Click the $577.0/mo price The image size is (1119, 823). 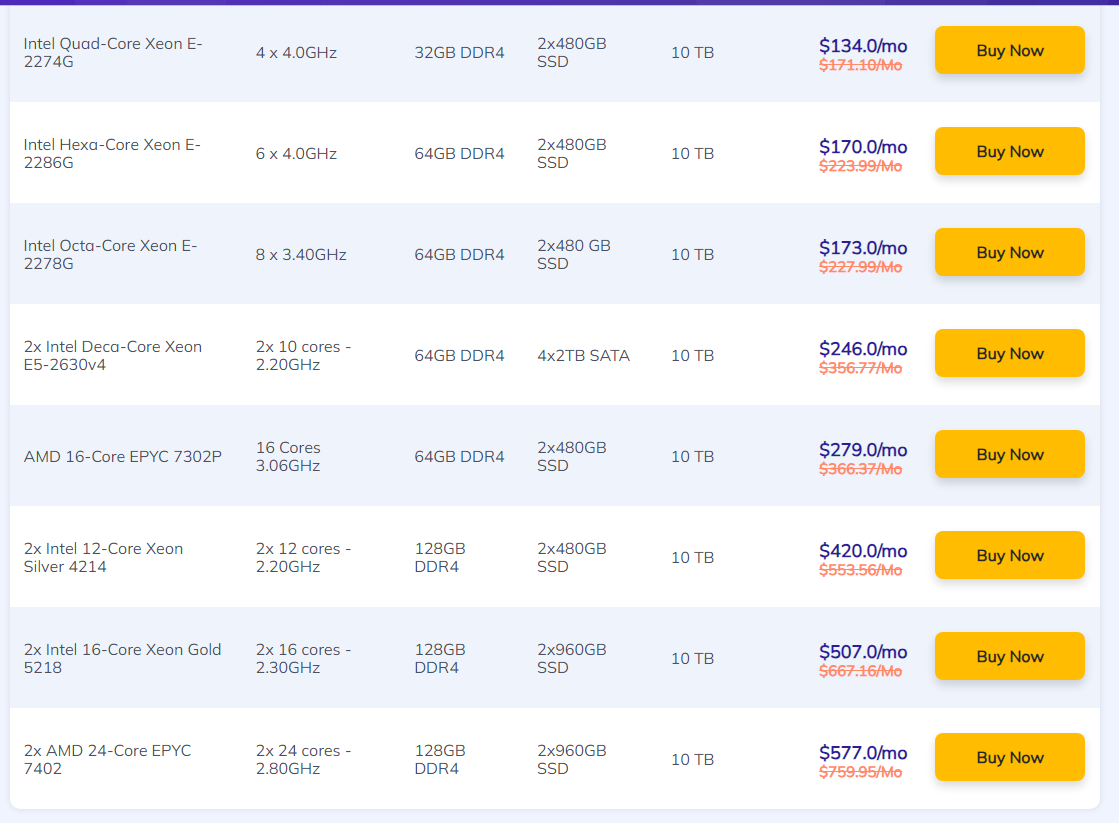863,753
